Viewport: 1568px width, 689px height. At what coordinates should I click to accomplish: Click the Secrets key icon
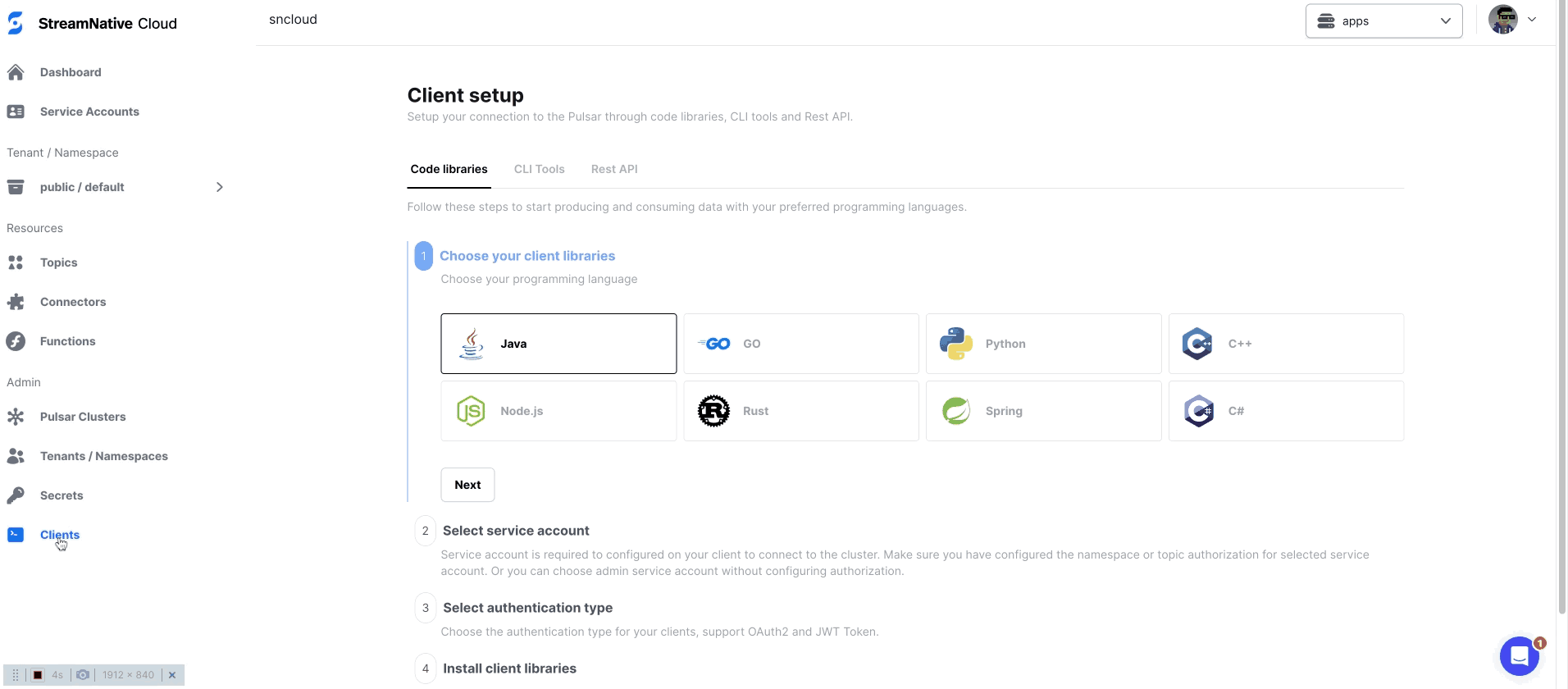point(16,495)
